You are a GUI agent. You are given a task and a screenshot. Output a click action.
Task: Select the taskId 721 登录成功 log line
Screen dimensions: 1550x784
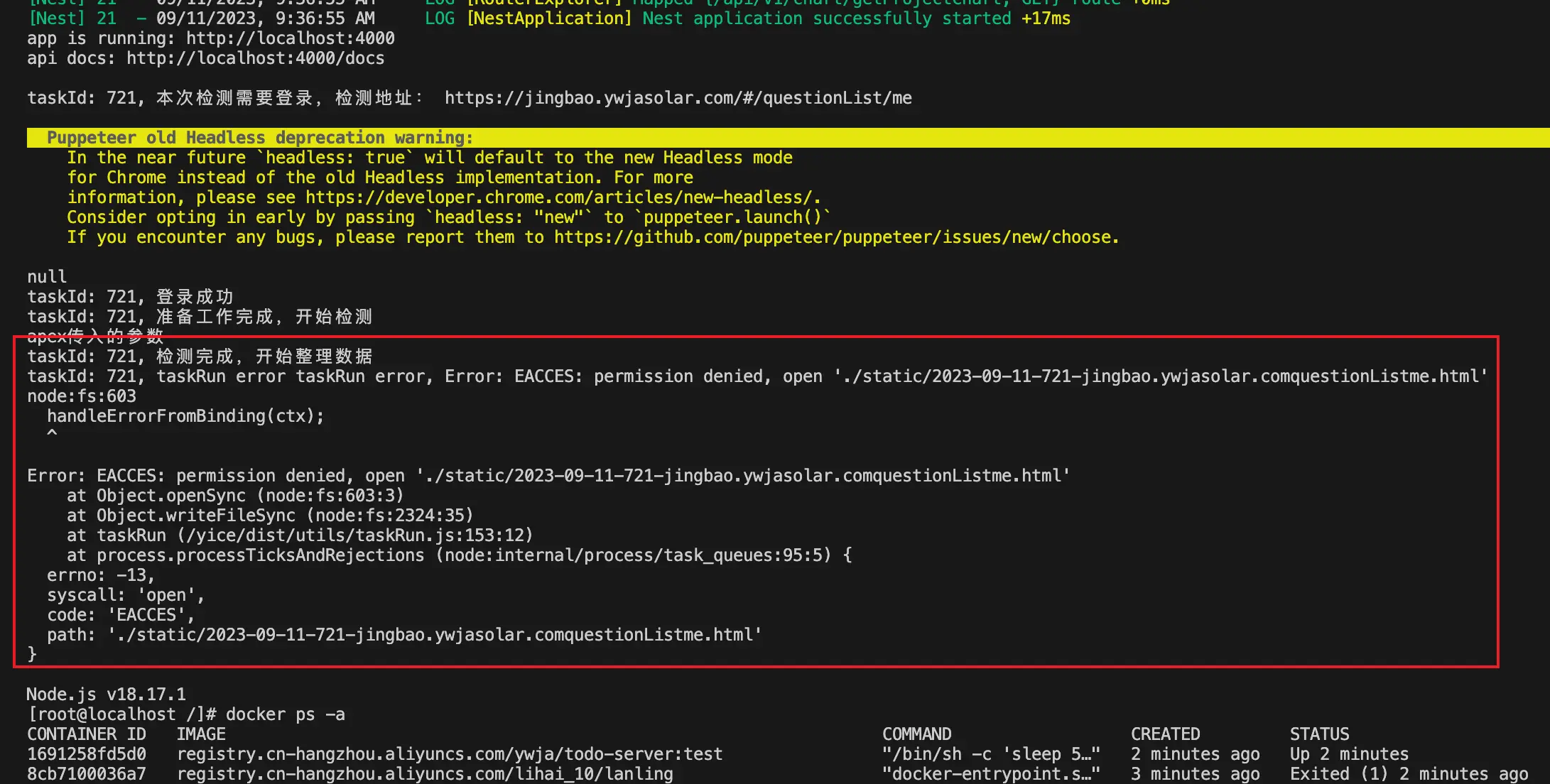click(130, 296)
